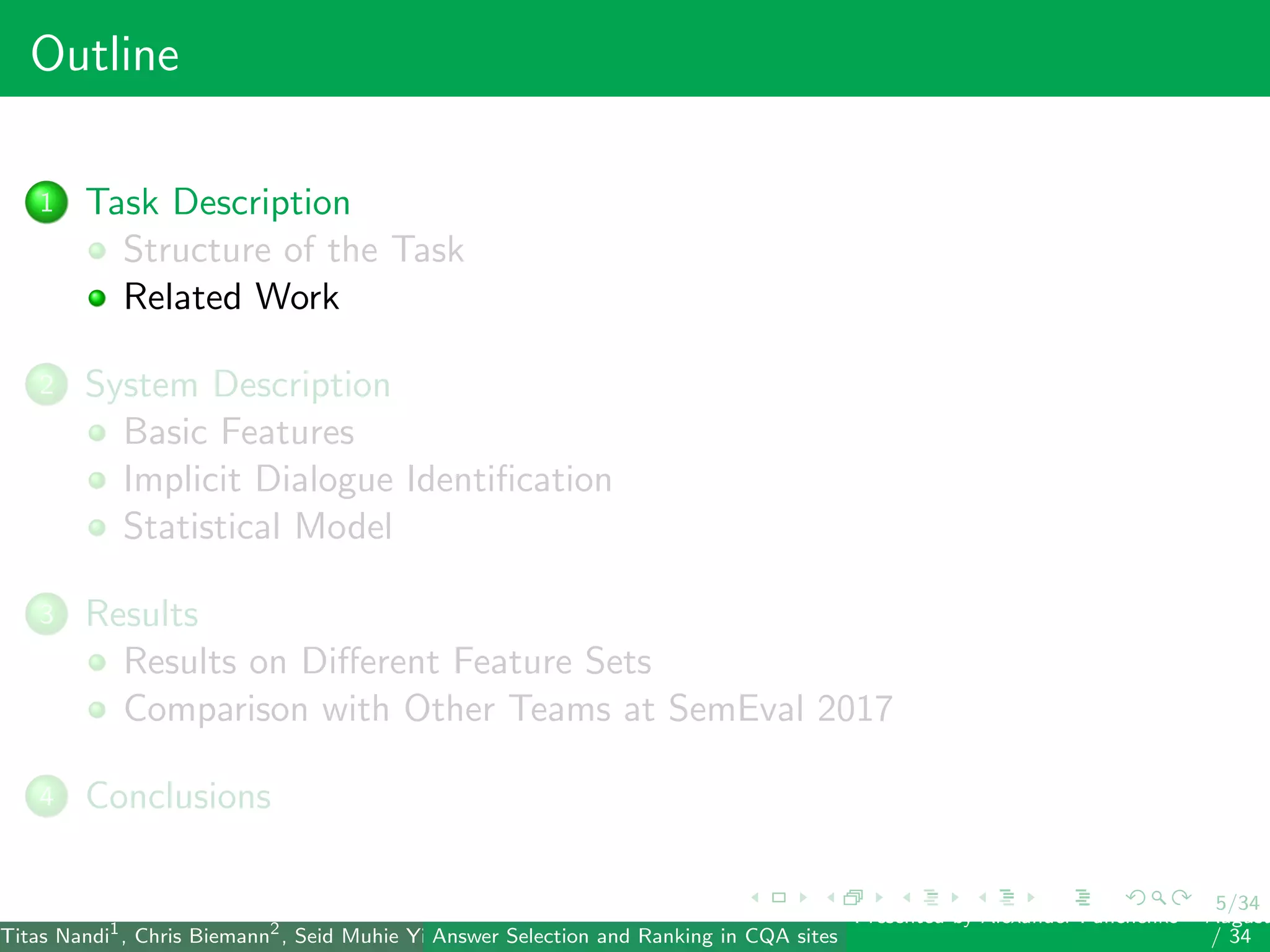
Task: Click the slide rectangle navigation icon
Action: tap(779, 897)
